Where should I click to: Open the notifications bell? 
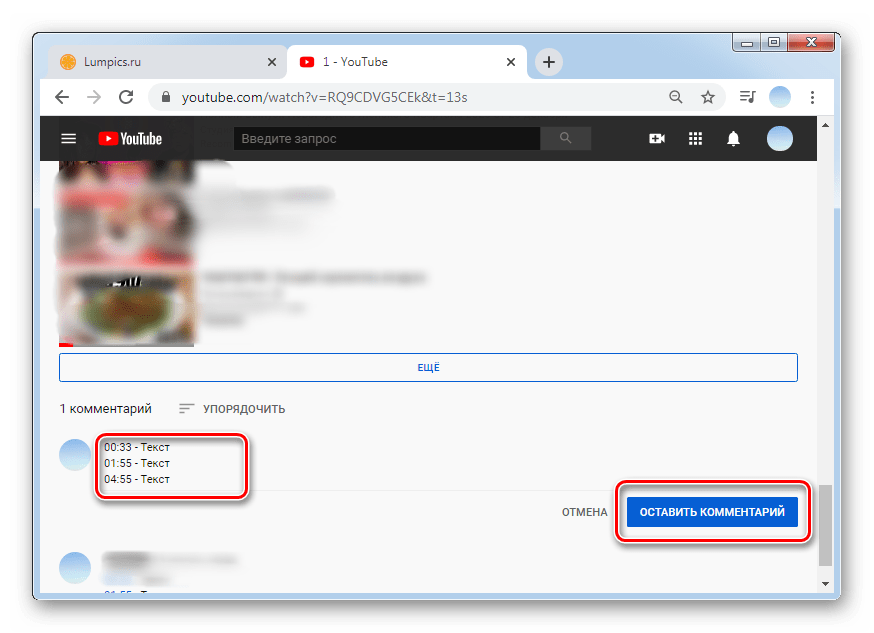tap(734, 139)
